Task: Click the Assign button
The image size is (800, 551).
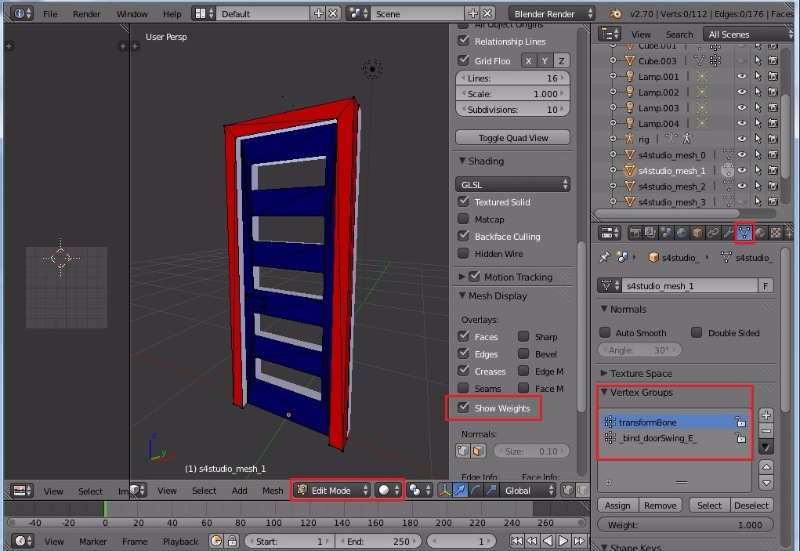Action: point(617,505)
